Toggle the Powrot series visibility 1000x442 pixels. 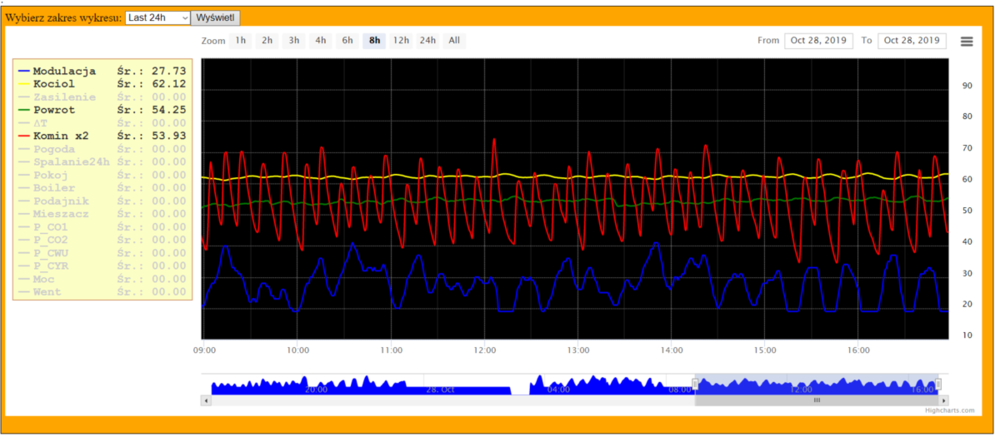click(54, 110)
